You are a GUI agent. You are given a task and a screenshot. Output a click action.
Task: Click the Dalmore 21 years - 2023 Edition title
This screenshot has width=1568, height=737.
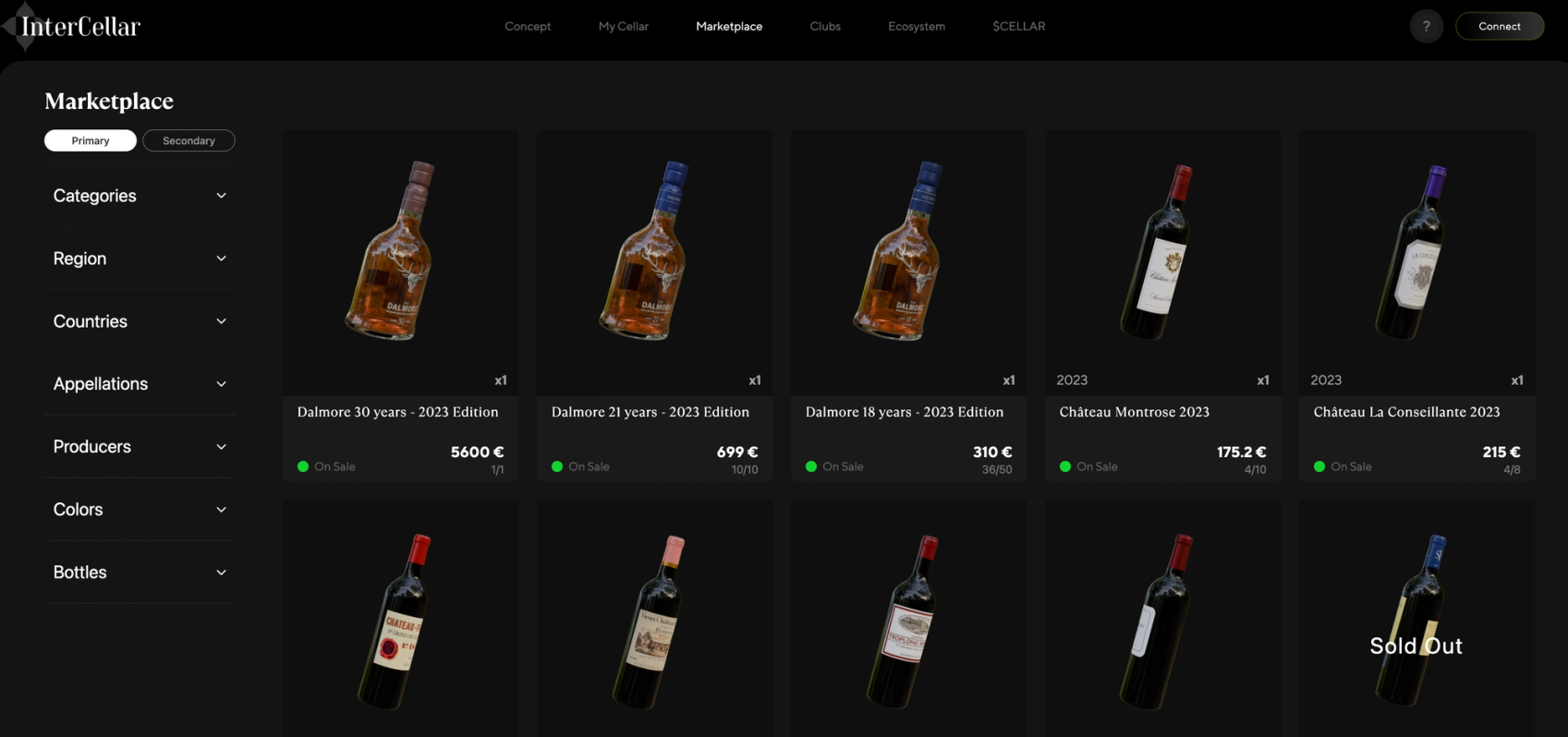point(650,412)
